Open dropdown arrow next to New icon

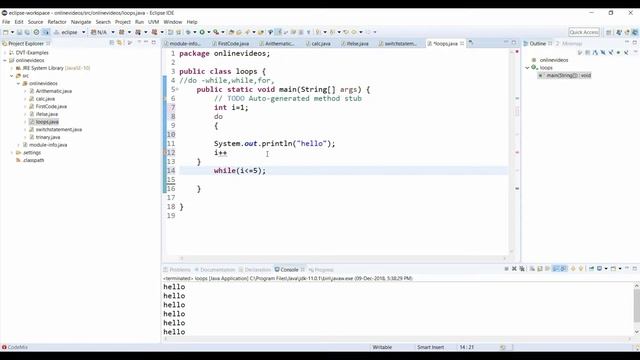(12, 32)
